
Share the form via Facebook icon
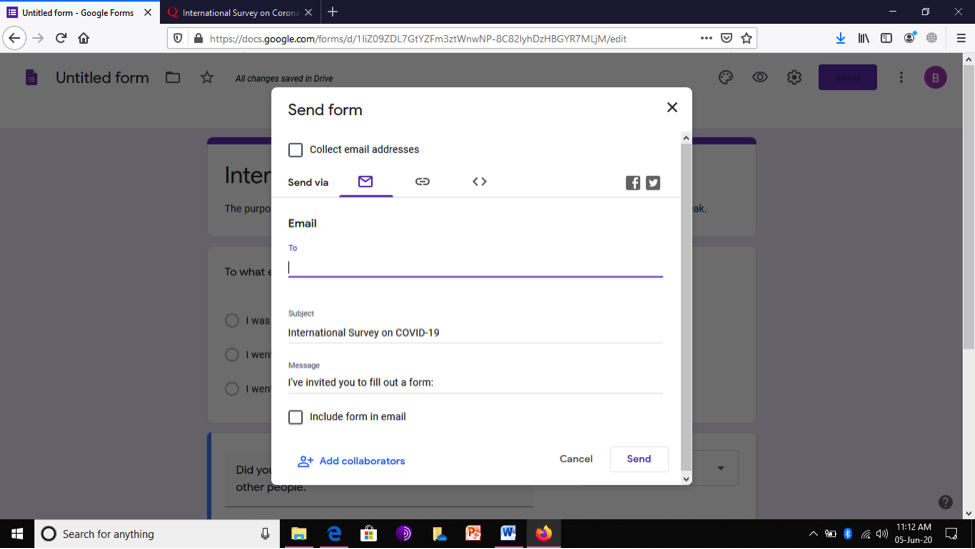[632, 183]
